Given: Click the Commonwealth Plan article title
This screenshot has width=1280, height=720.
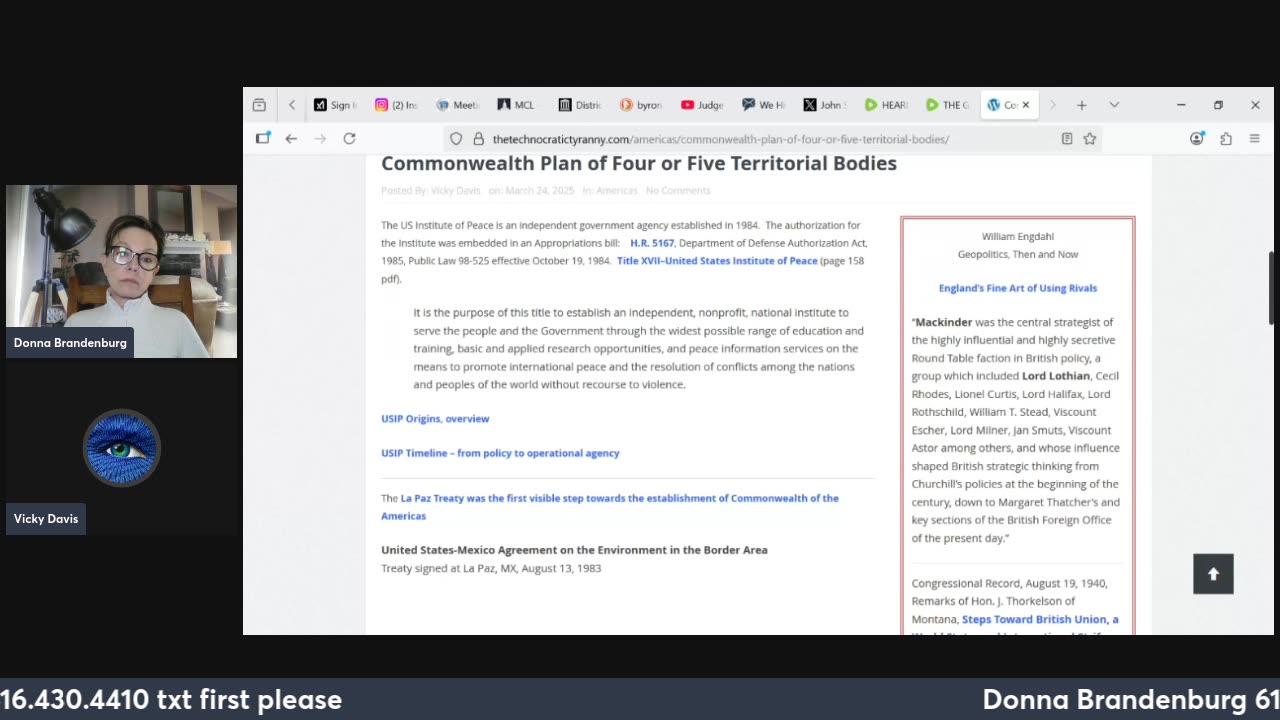Looking at the screenshot, I should pyautogui.click(x=639, y=164).
